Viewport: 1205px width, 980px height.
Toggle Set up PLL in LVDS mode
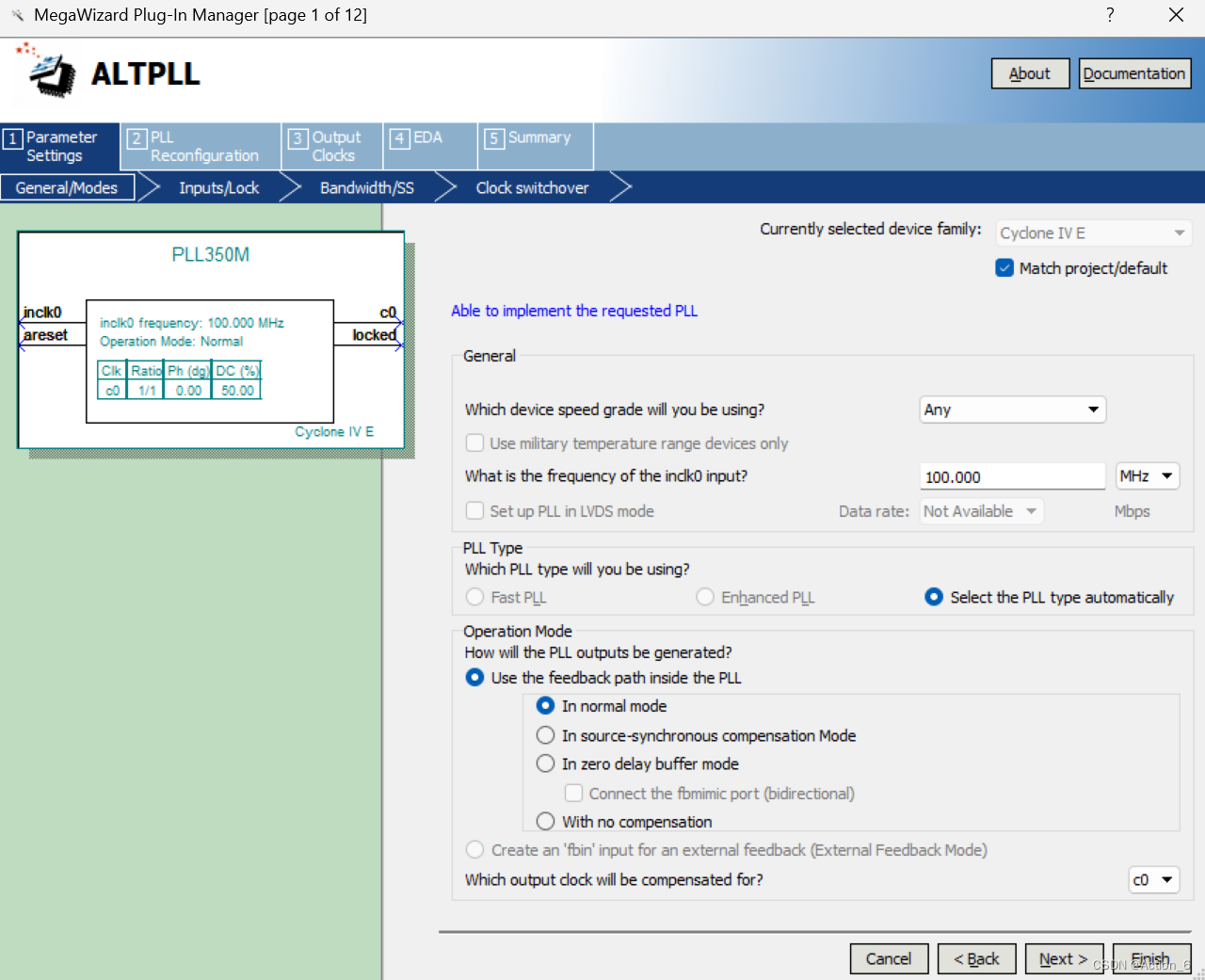(x=475, y=510)
